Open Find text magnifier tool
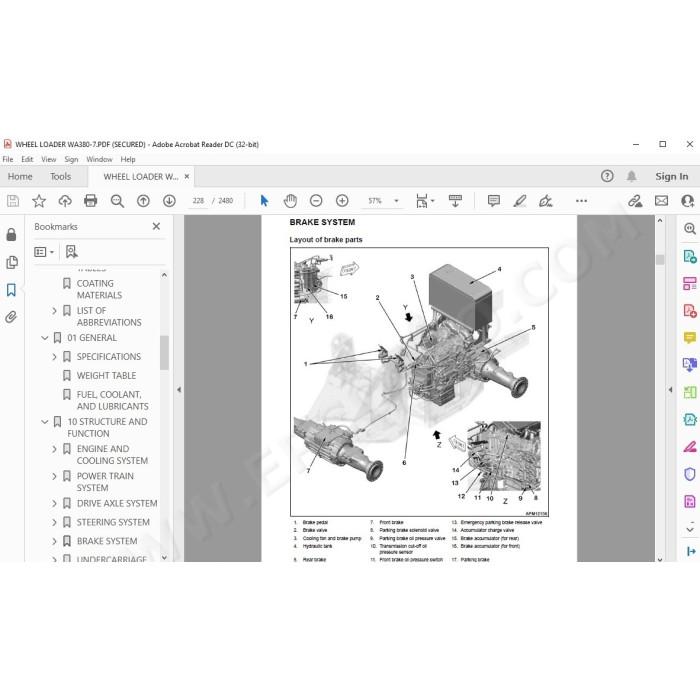The height and width of the screenshot is (700, 700). click(117, 201)
